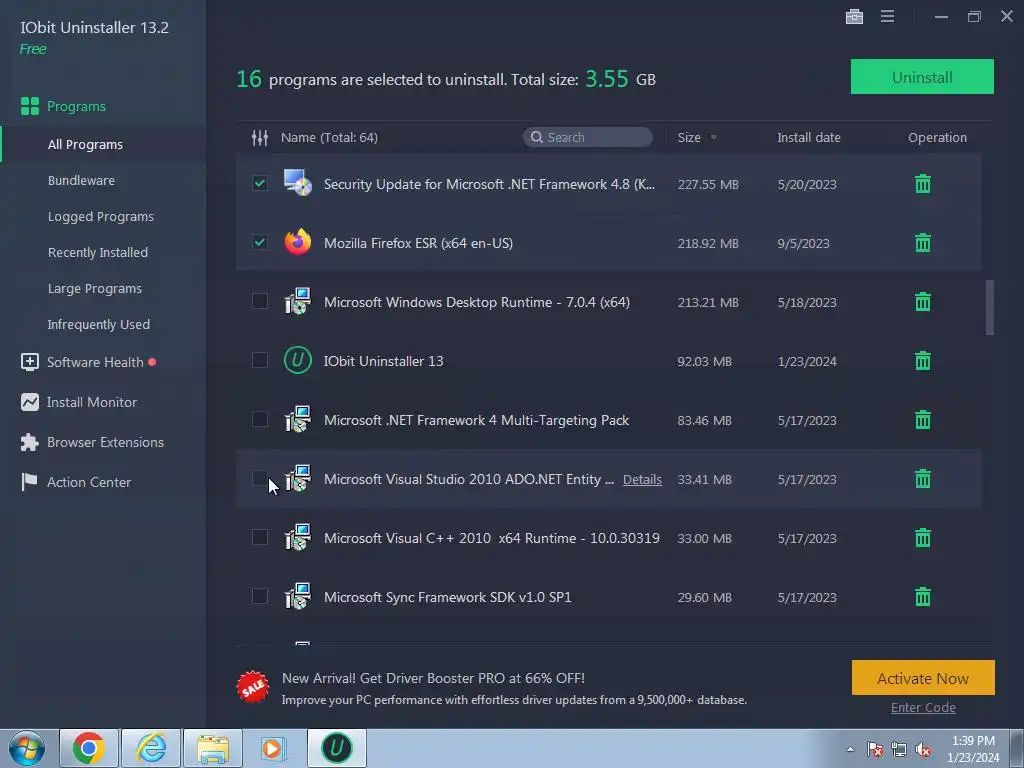Show hidden tray icons arrow
The width and height of the screenshot is (1024, 768).
click(x=850, y=750)
